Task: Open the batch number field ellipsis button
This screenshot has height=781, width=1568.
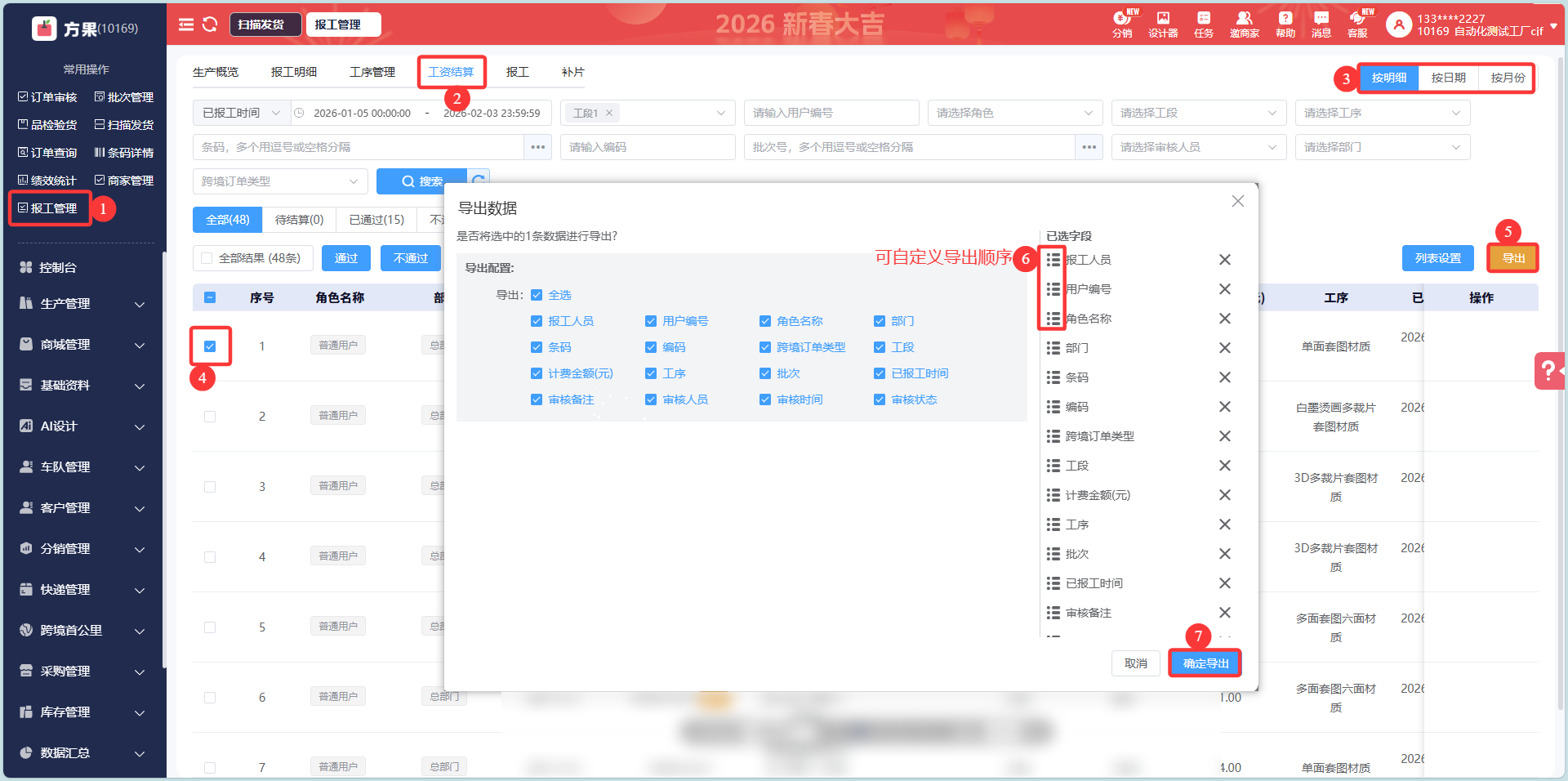Action: coord(1089,147)
